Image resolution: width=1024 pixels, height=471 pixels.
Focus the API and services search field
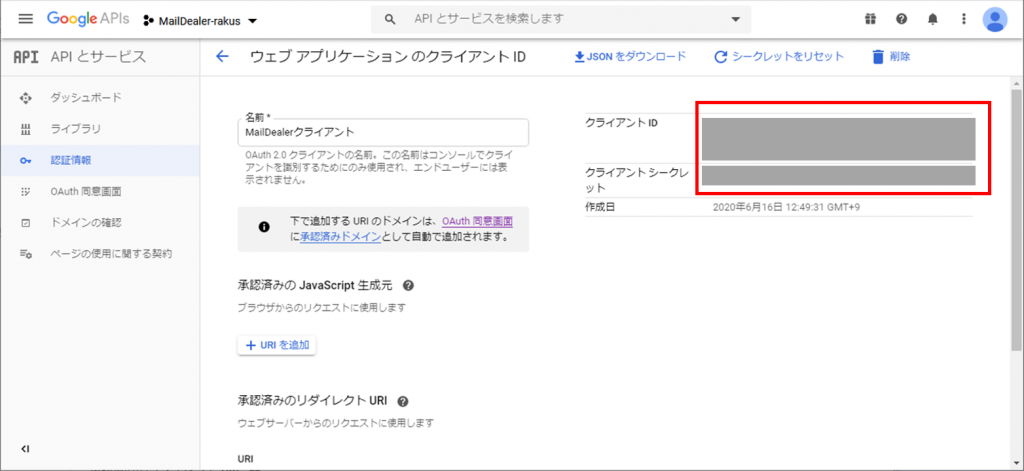point(562,19)
